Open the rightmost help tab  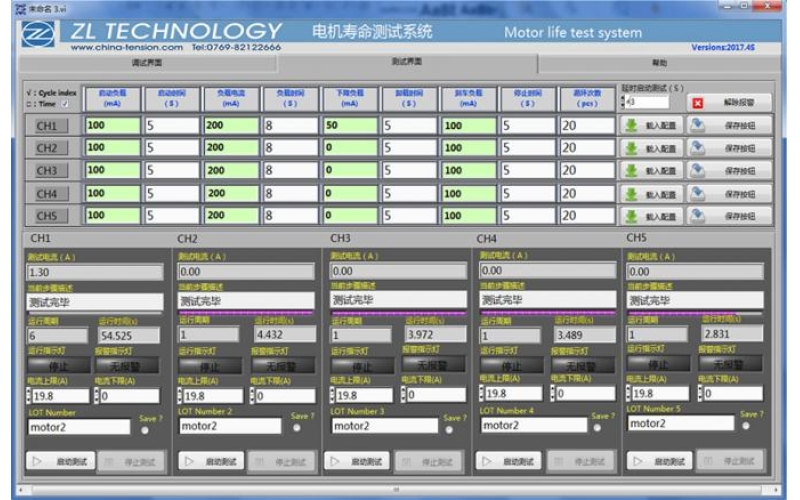tap(659, 63)
